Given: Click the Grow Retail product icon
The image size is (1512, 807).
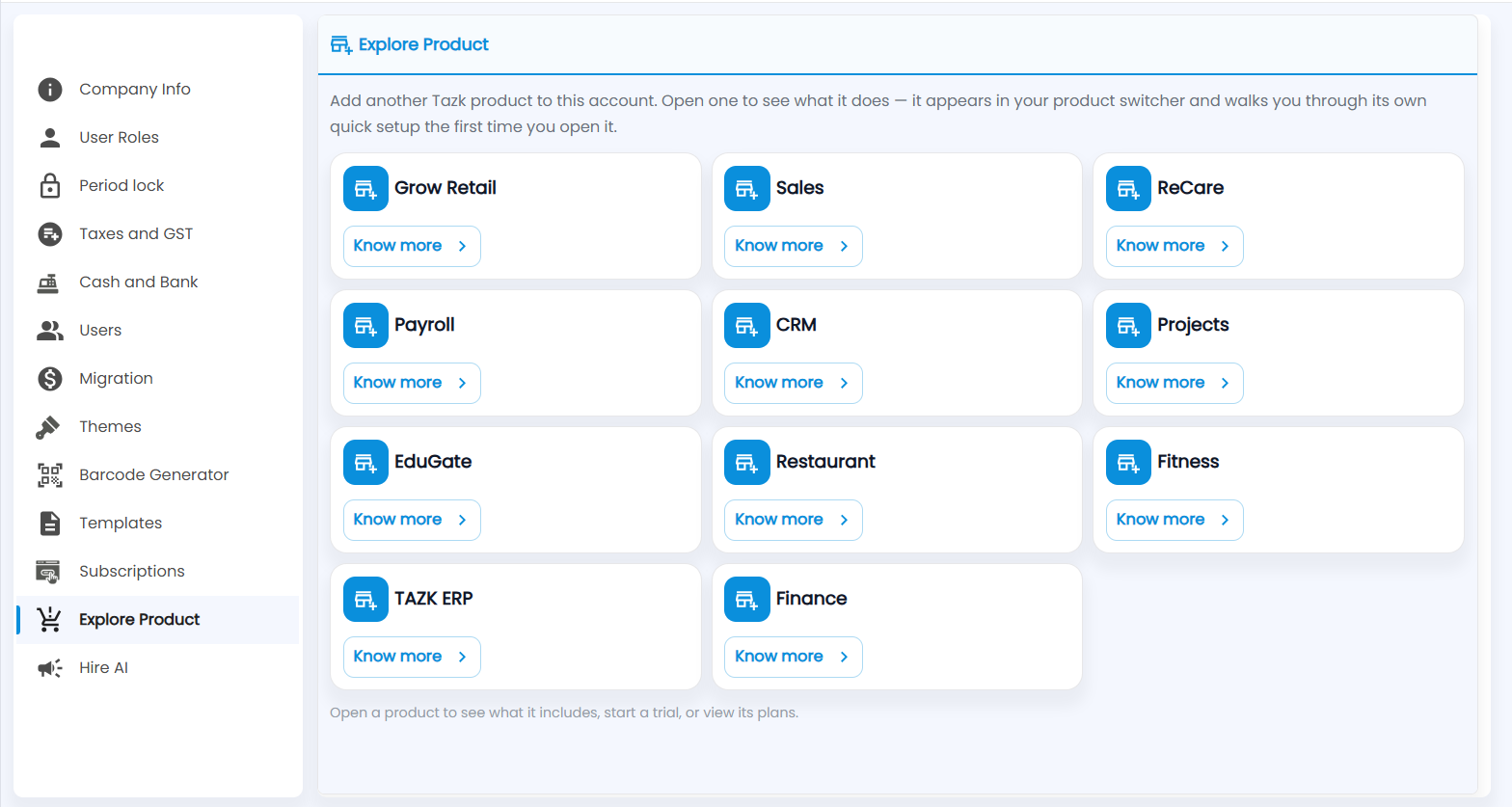Looking at the screenshot, I should point(365,188).
